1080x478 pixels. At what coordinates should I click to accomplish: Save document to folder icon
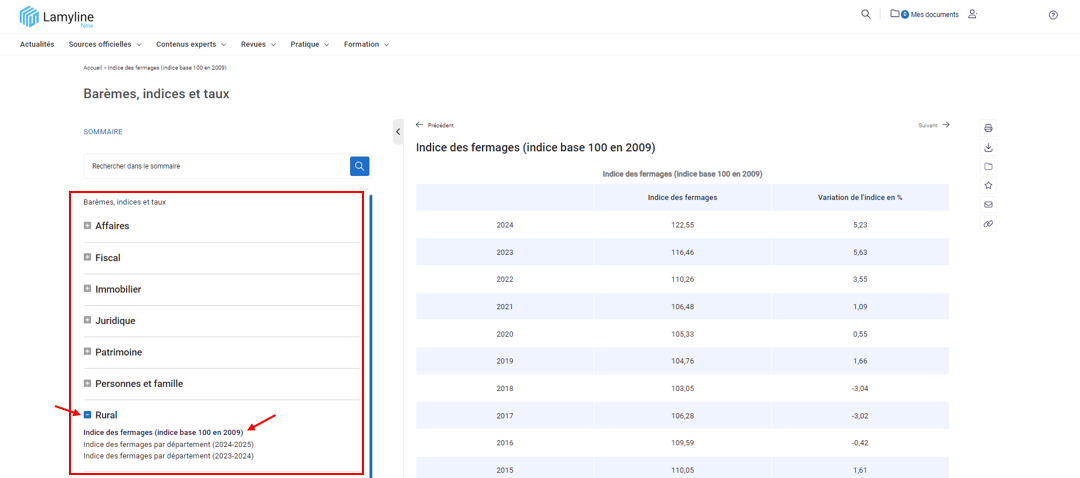tap(988, 166)
